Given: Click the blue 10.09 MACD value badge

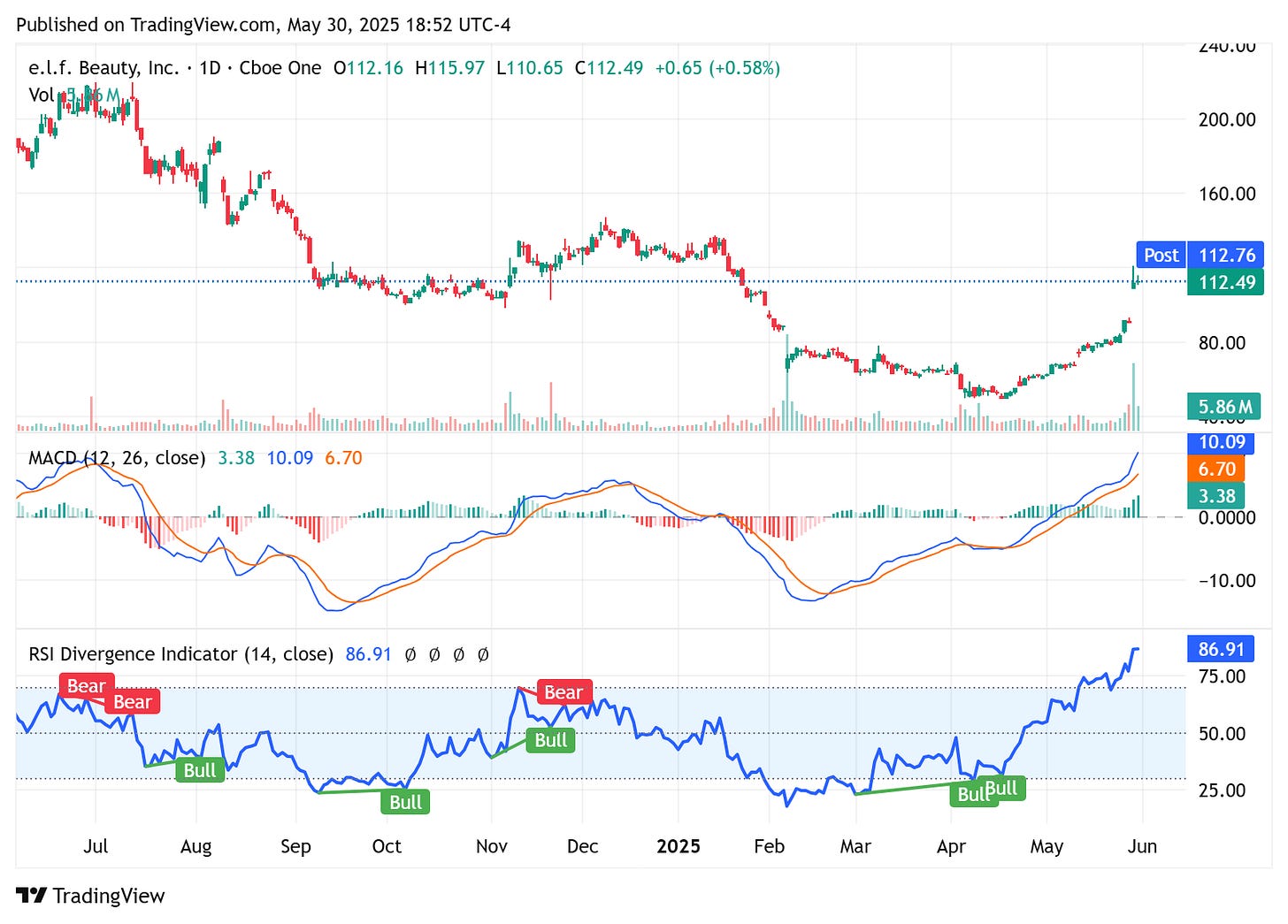Looking at the screenshot, I should 1219,443.
